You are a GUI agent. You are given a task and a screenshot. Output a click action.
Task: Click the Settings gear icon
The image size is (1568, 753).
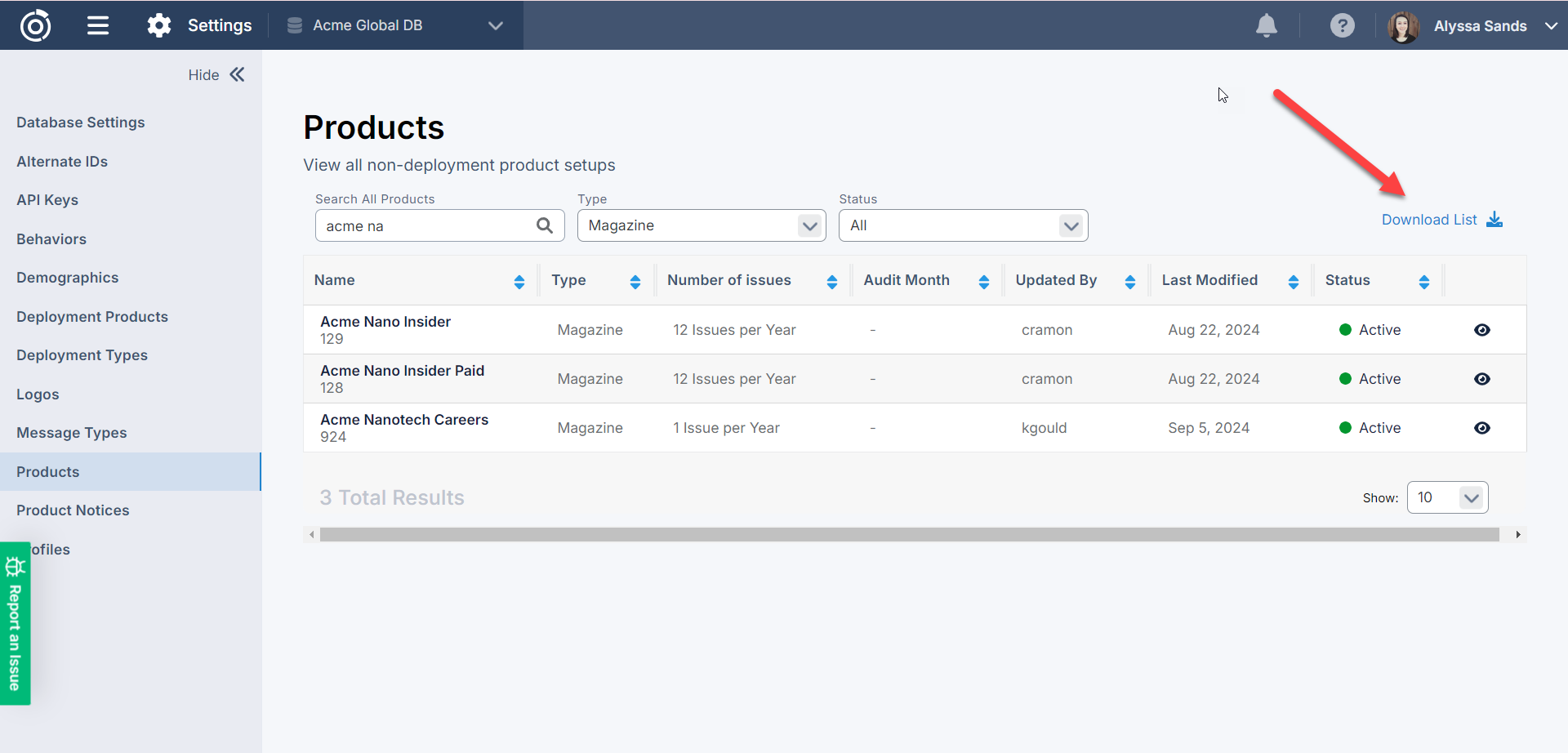[159, 25]
